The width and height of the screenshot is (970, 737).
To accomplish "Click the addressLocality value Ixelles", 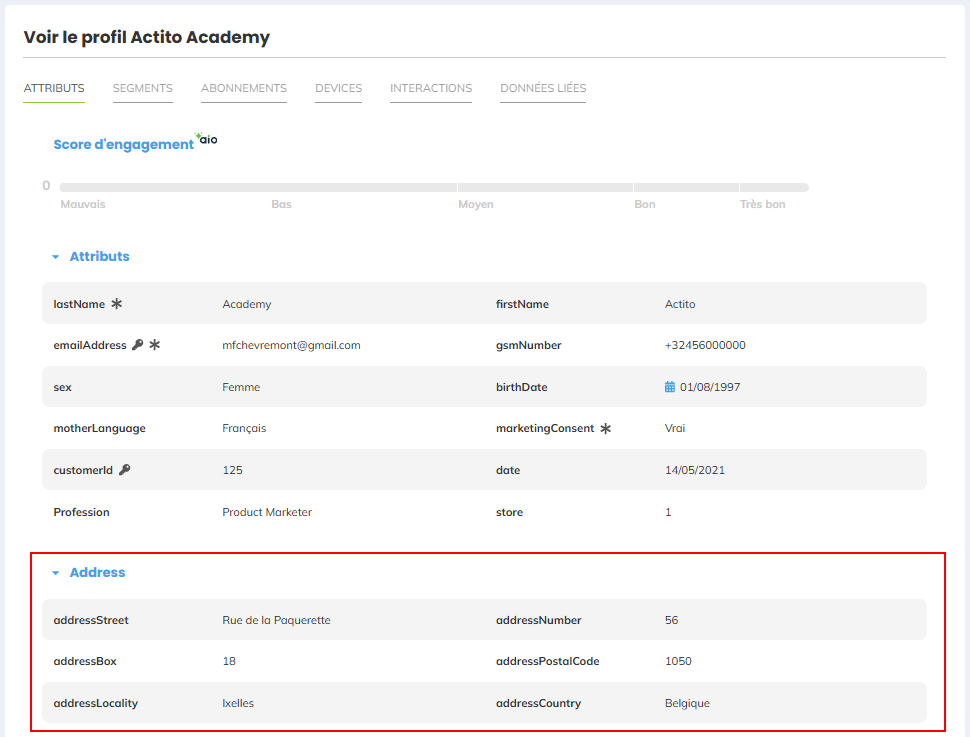I will (238, 703).
